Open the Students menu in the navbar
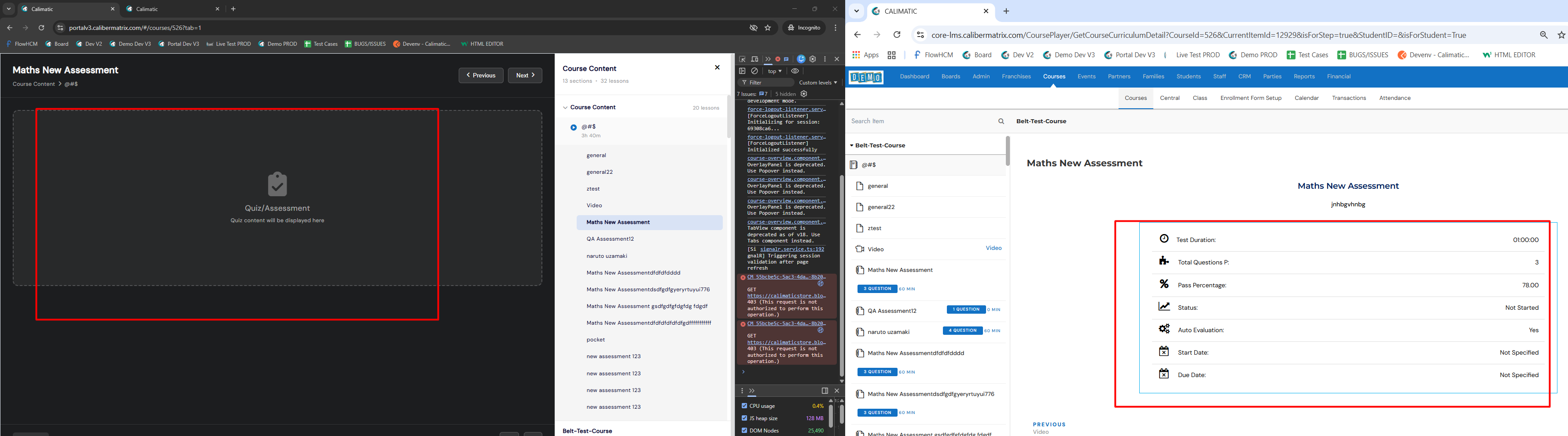The width and height of the screenshot is (1568, 436). tap(1188, 77)
